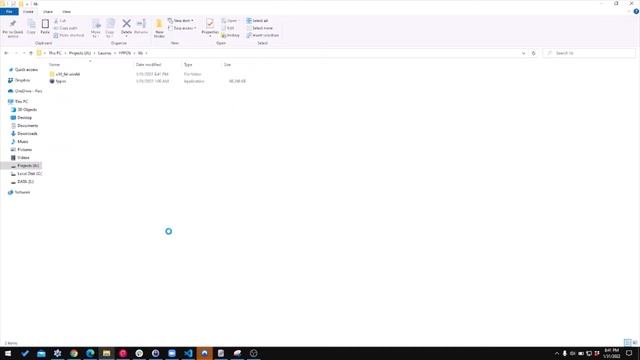The height and width of the screenshot is (360, 640).
Task: Refresh the current folder view
Action: [533, 53]
